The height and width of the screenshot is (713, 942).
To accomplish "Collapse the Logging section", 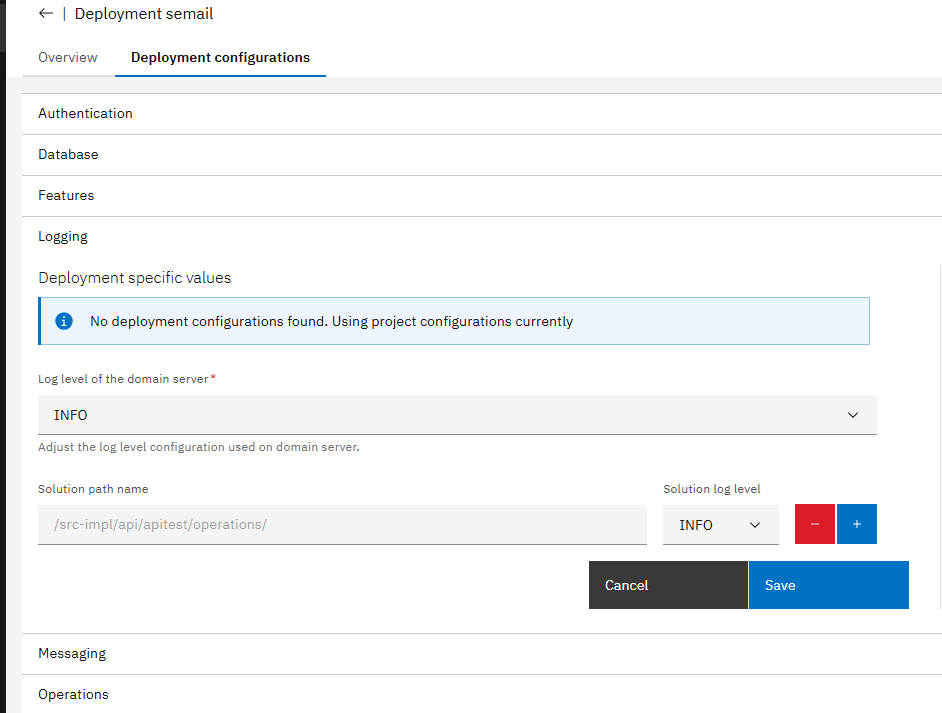I will pyautogui.click(x=63, y=237).
